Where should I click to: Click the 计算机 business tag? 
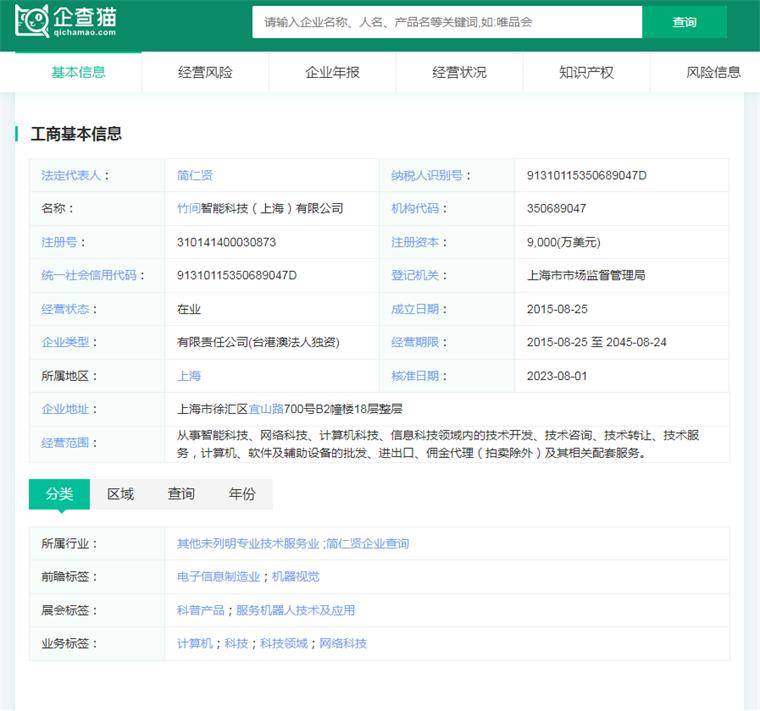[x=195, y=643]
